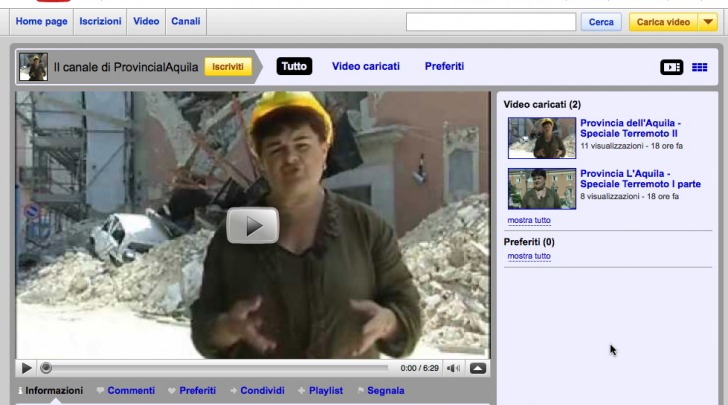Switch to the player view icon
728x405 pixels.
point(671,67)
